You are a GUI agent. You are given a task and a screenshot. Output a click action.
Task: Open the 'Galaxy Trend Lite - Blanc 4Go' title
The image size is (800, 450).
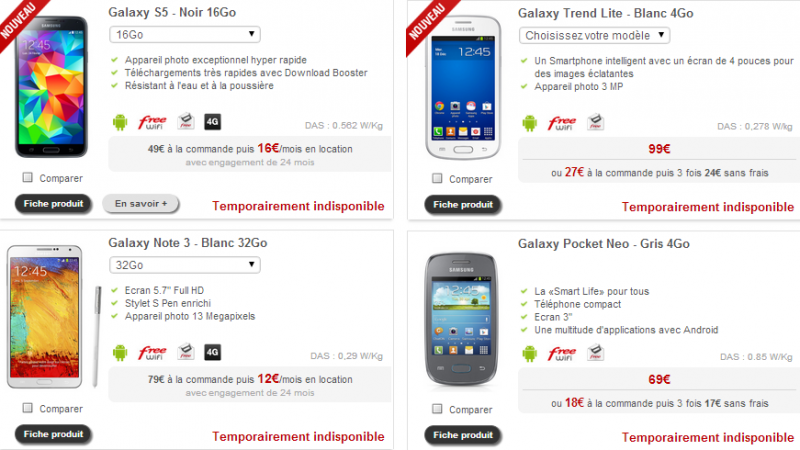[x=606, y=13]
